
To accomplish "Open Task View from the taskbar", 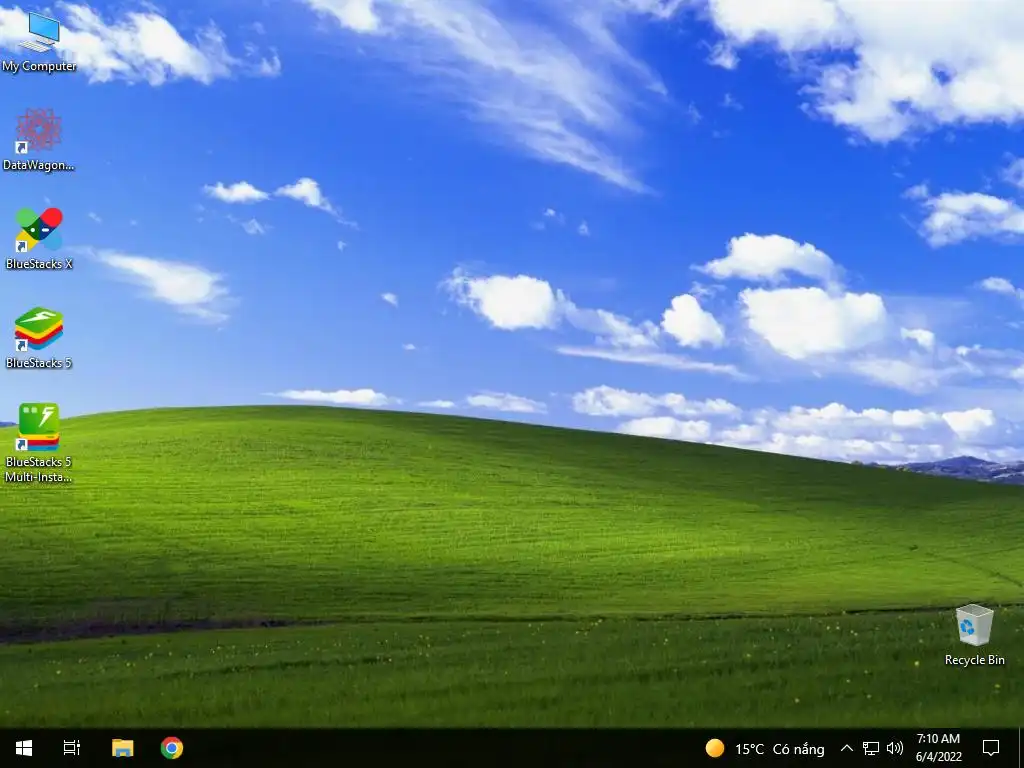I will 72,748.
